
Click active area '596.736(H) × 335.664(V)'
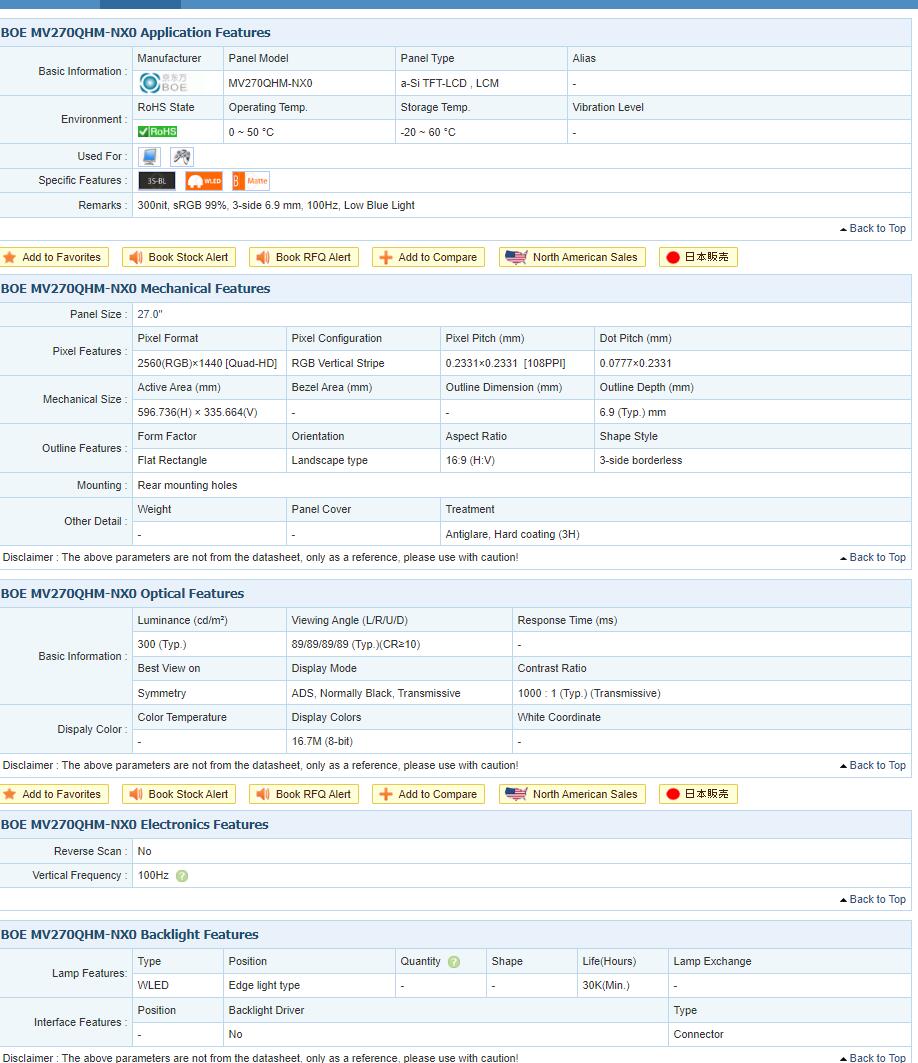click(197, 412)
